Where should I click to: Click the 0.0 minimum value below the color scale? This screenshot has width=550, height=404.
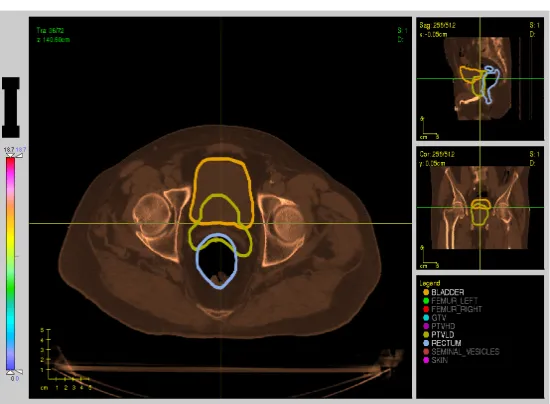[13, 379]
